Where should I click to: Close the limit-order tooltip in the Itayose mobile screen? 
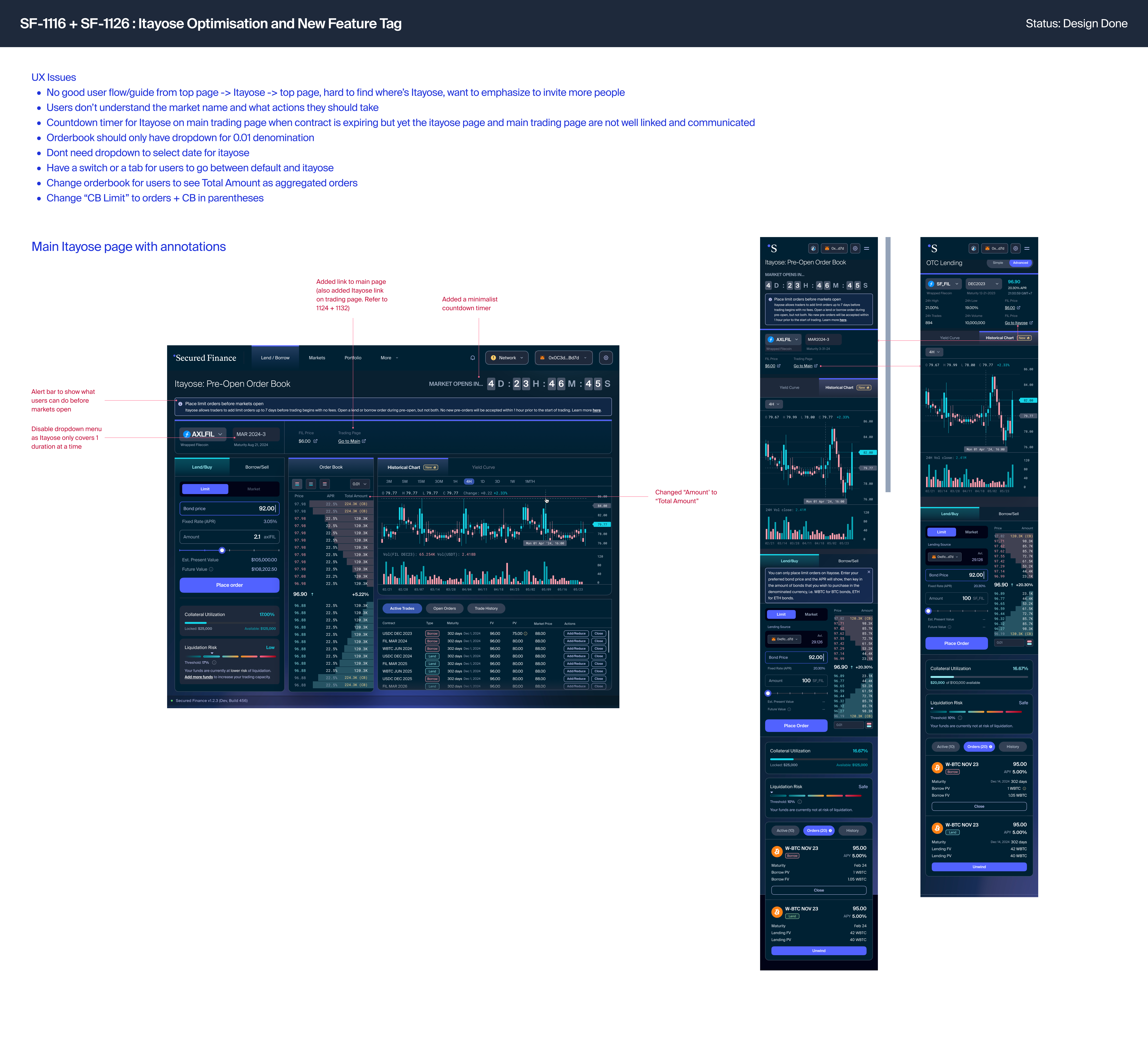pyautogui.click(x=869, y=572)
